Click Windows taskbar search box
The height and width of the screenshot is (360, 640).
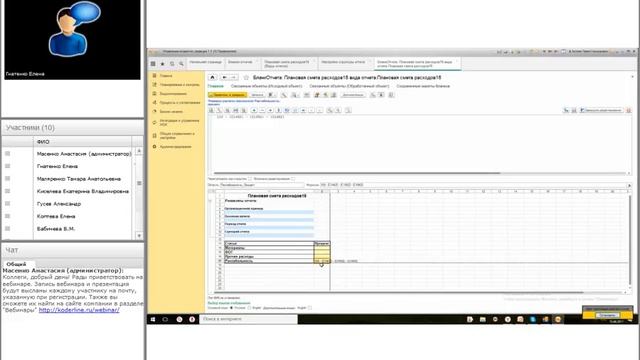click(249, 319)
